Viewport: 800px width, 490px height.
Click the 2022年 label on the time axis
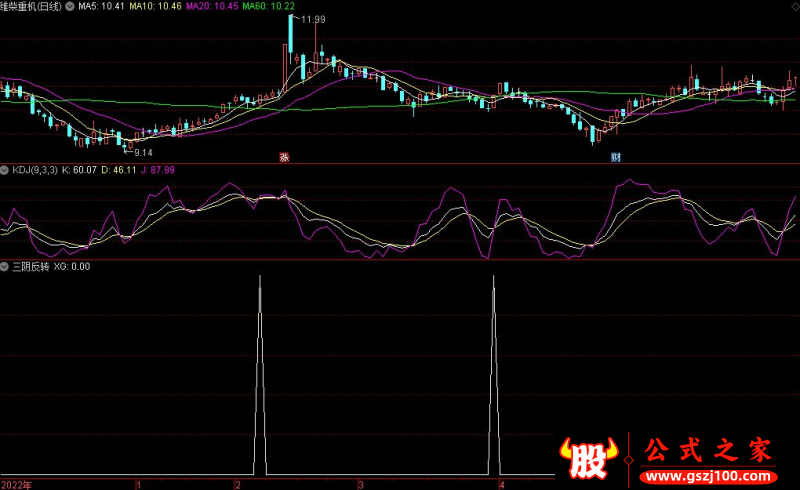16,484
